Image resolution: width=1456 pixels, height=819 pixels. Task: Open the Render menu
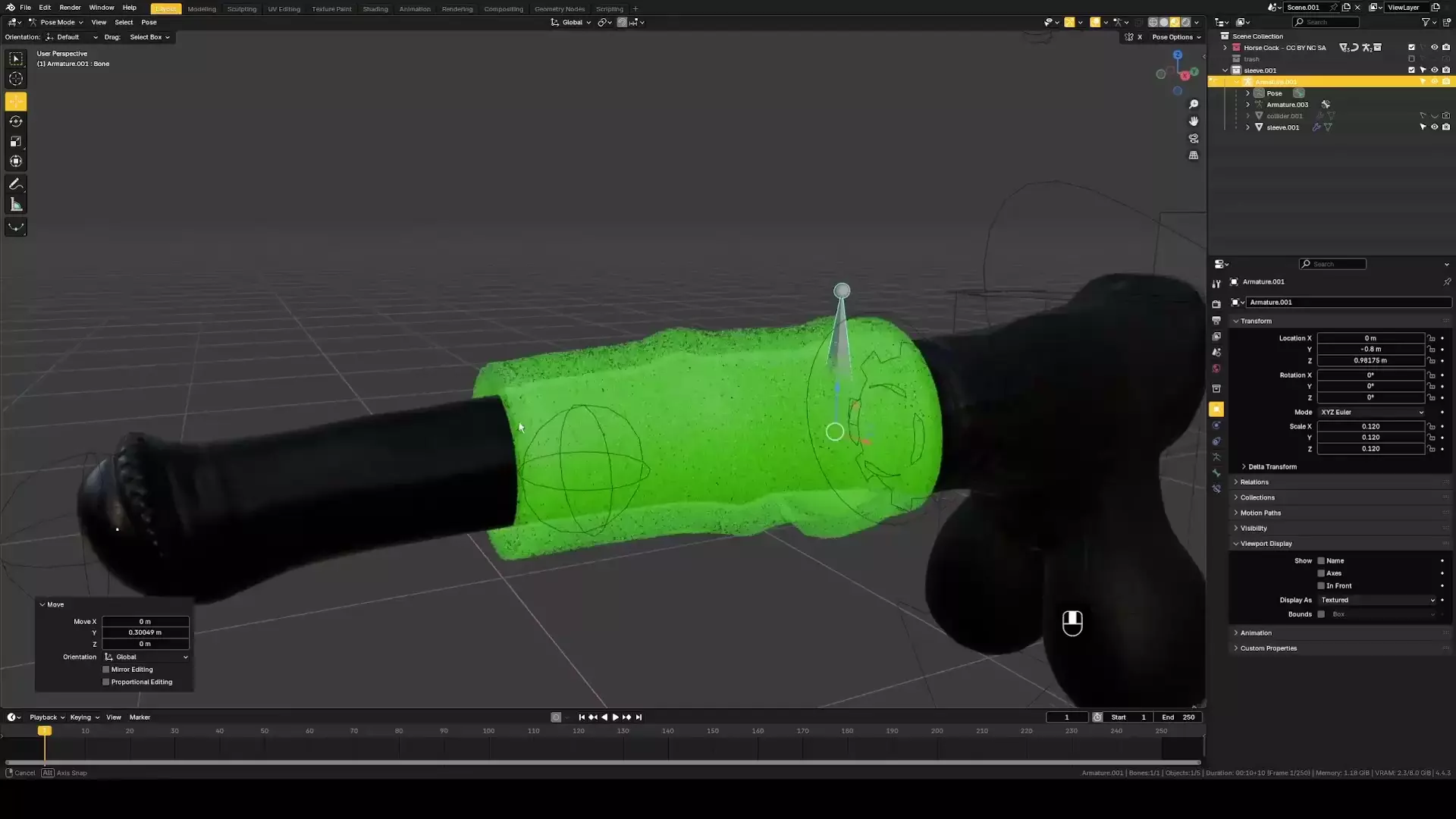coord(70,8)
